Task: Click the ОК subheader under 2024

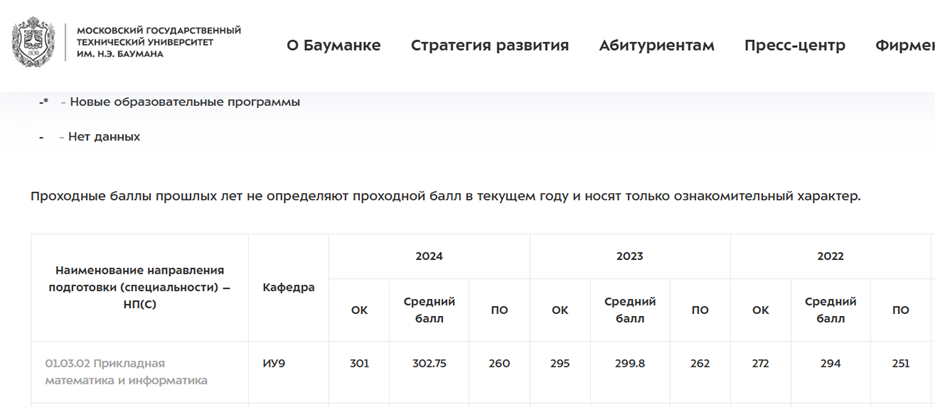Action: point(360,310)
